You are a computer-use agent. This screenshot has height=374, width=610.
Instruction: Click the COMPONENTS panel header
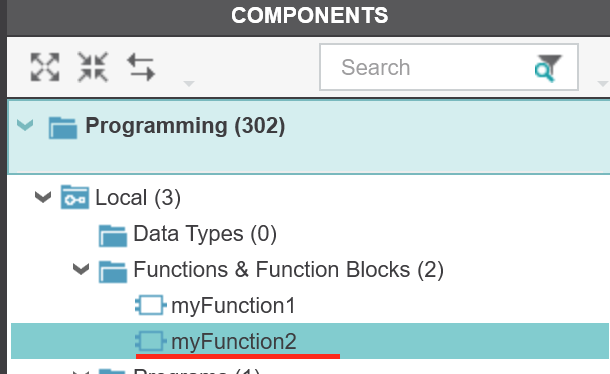[310, 16]
